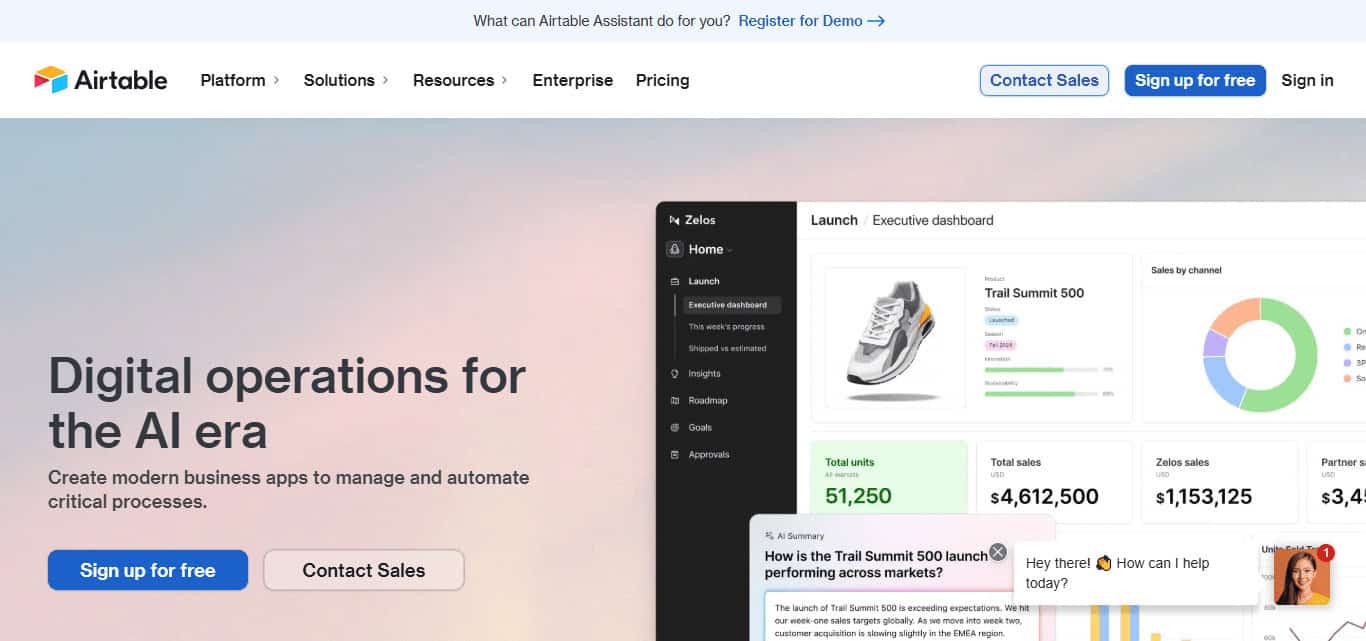Click the Launch breadcrumb
Viewport: 1366px width, 641px height.
coord(834,220)
